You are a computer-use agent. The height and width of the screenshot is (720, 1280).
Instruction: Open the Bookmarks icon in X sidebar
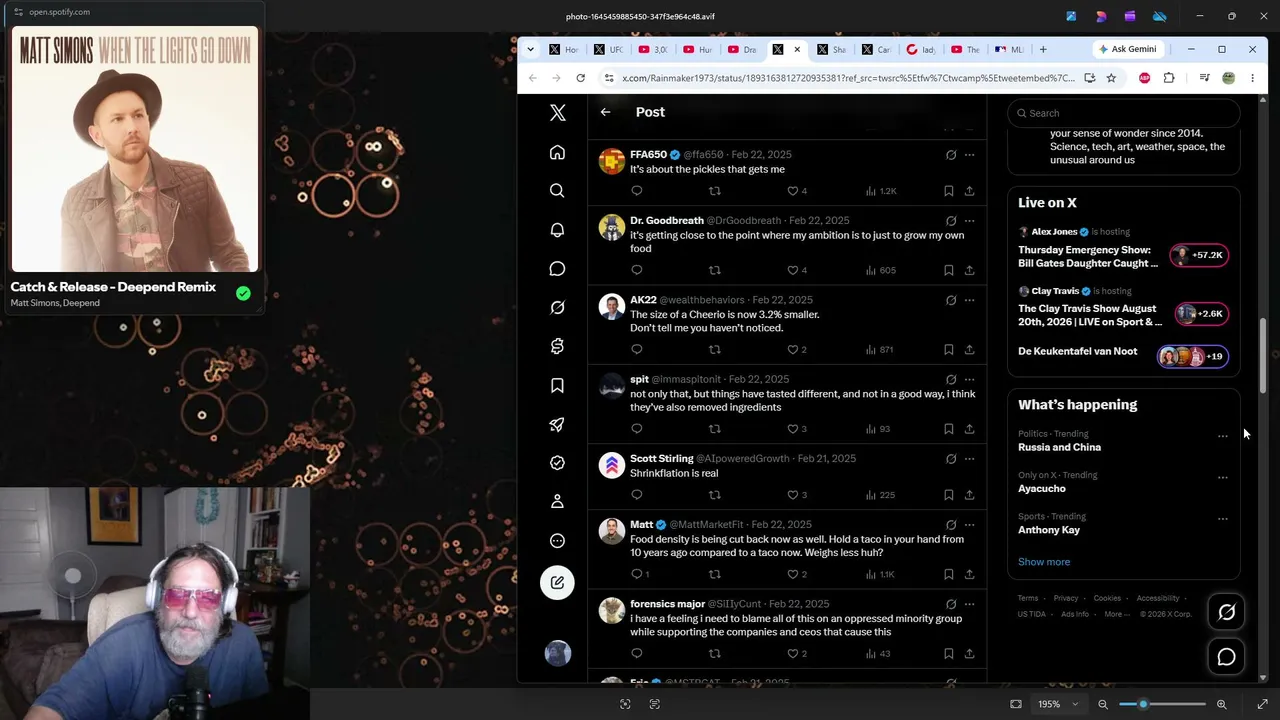click(557, 385)
